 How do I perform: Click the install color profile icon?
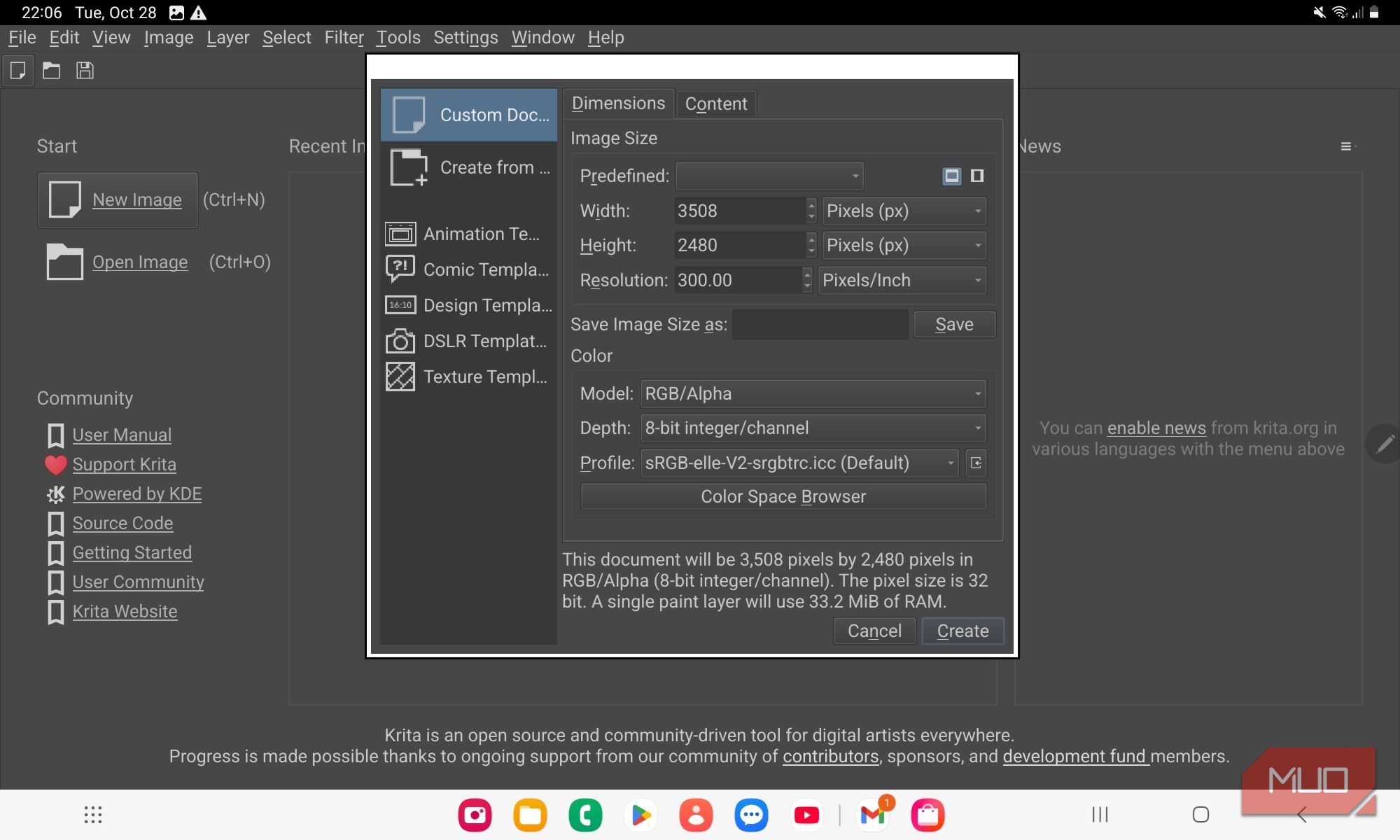pyautogui.click(x=976, y=463)
